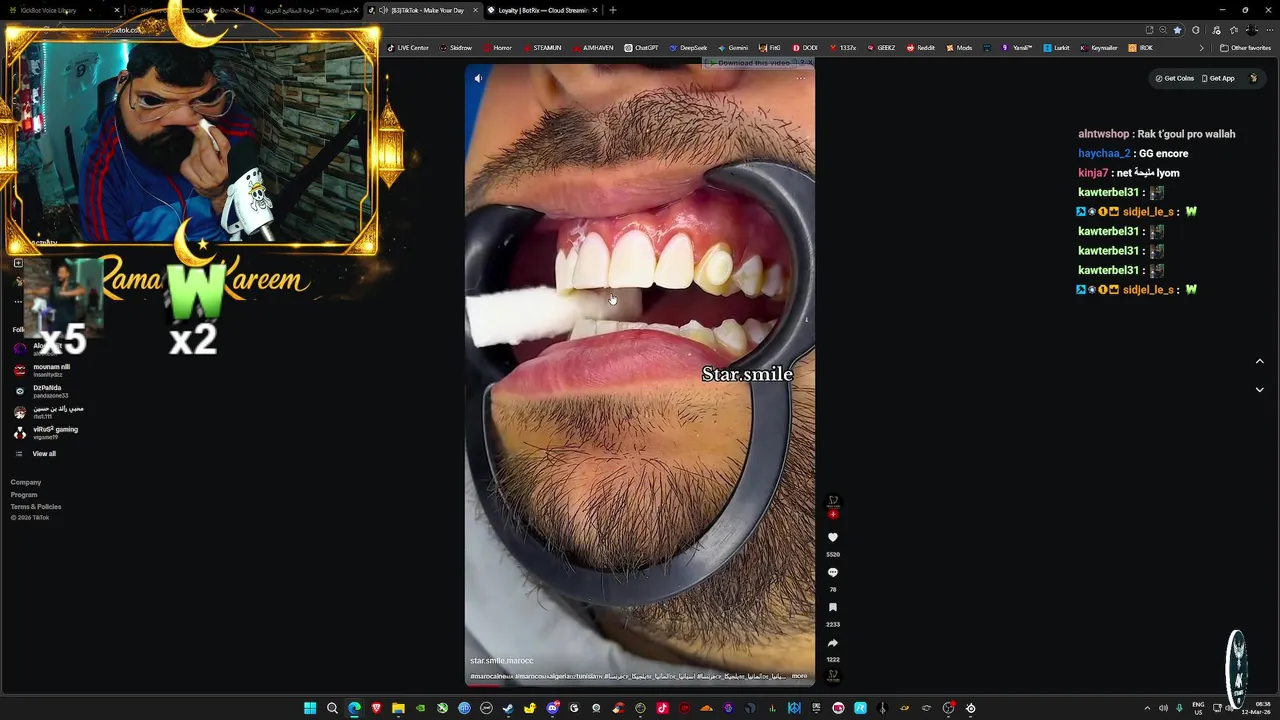
Task: Open Microsoft Edge from the taskbar
Action: (354, 708)
